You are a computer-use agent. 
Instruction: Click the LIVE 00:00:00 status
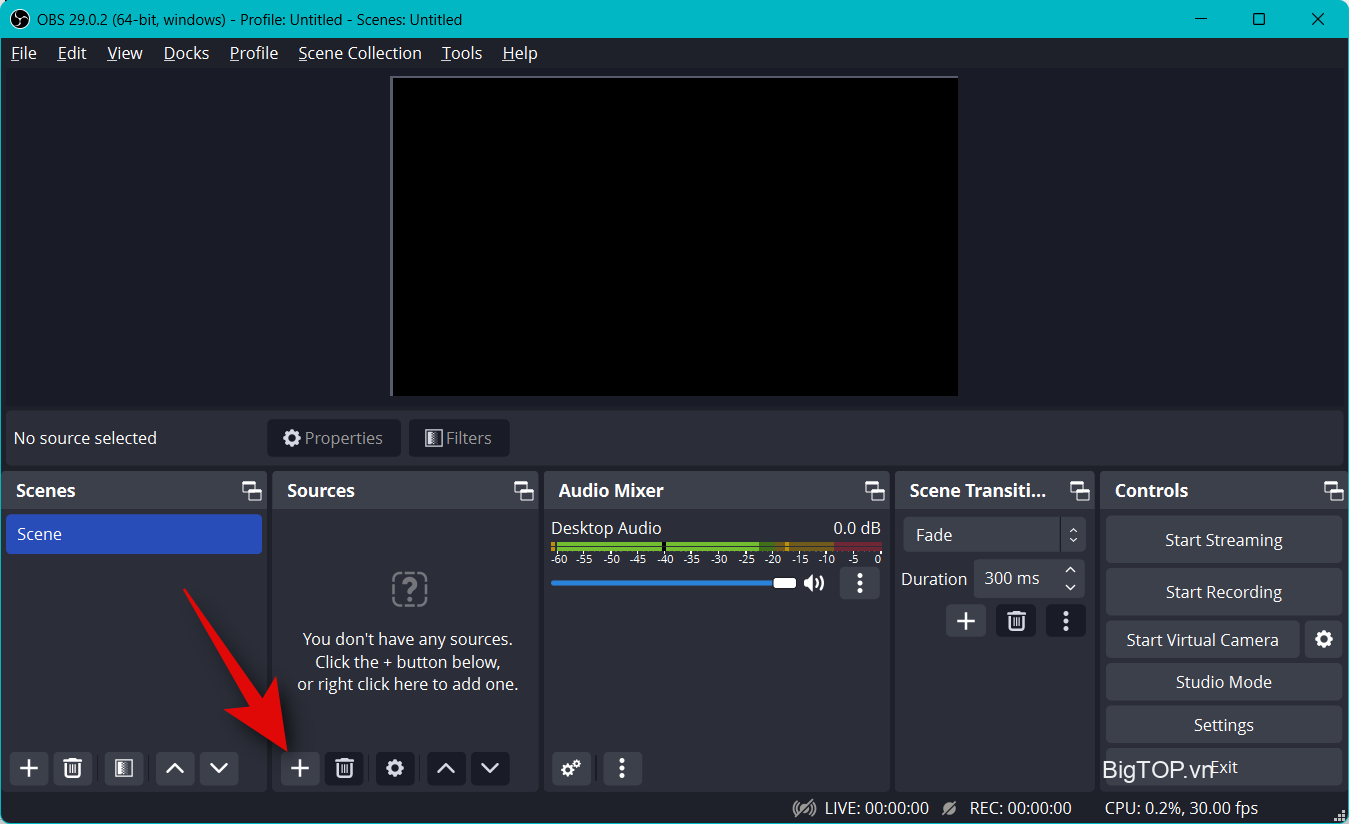[861, 808]
